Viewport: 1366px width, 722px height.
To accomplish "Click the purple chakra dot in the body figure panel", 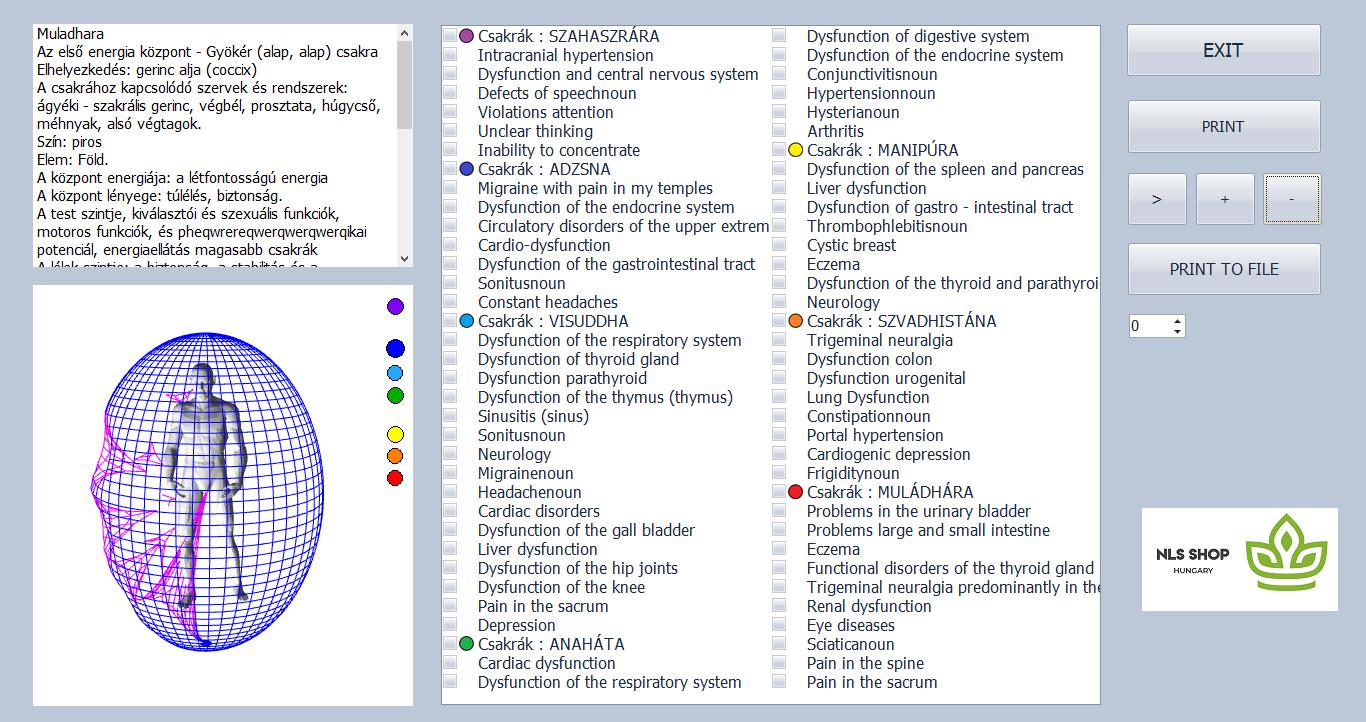I will coord(395,306).
